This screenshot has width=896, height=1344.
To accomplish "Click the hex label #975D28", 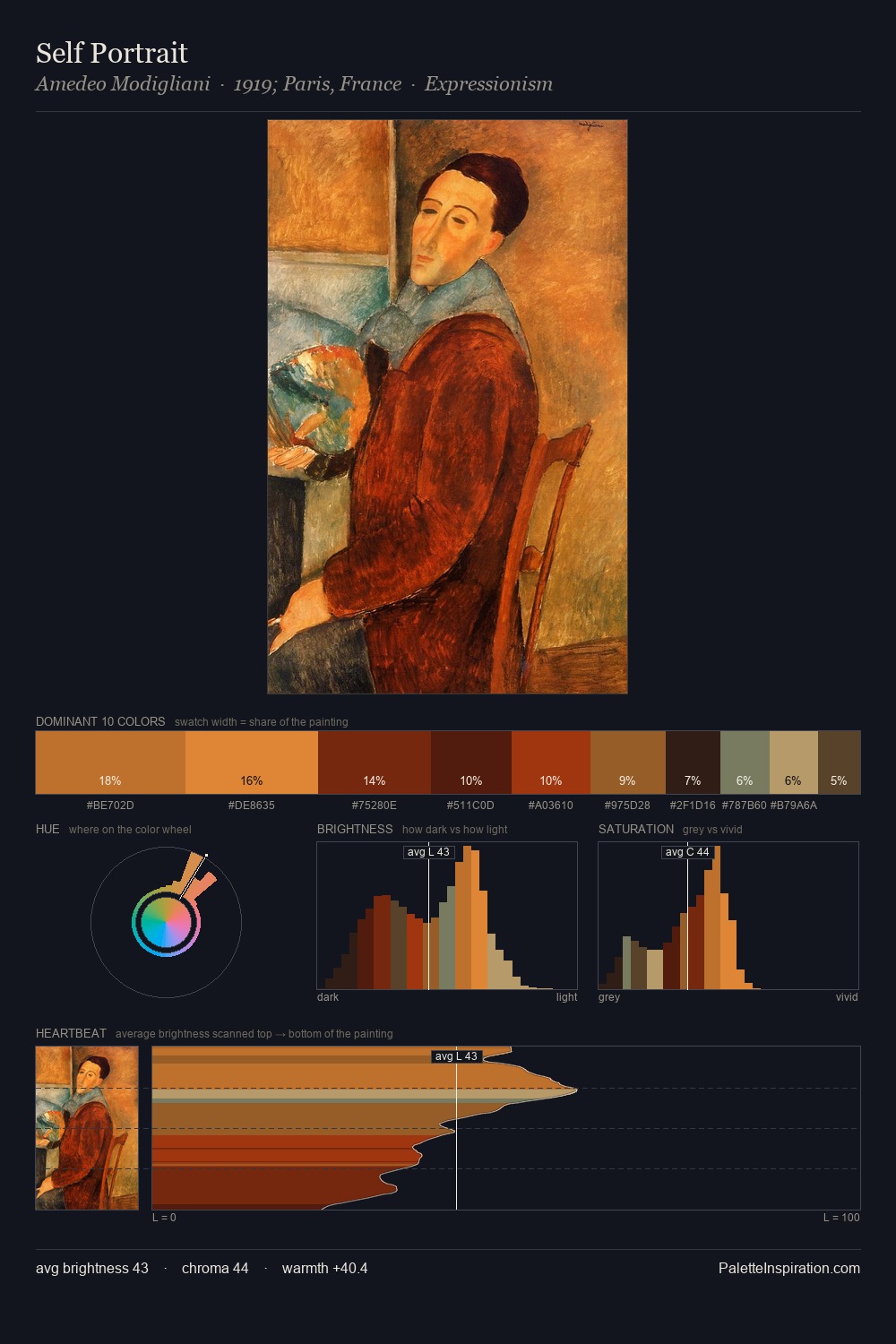I will coord(627,806).
